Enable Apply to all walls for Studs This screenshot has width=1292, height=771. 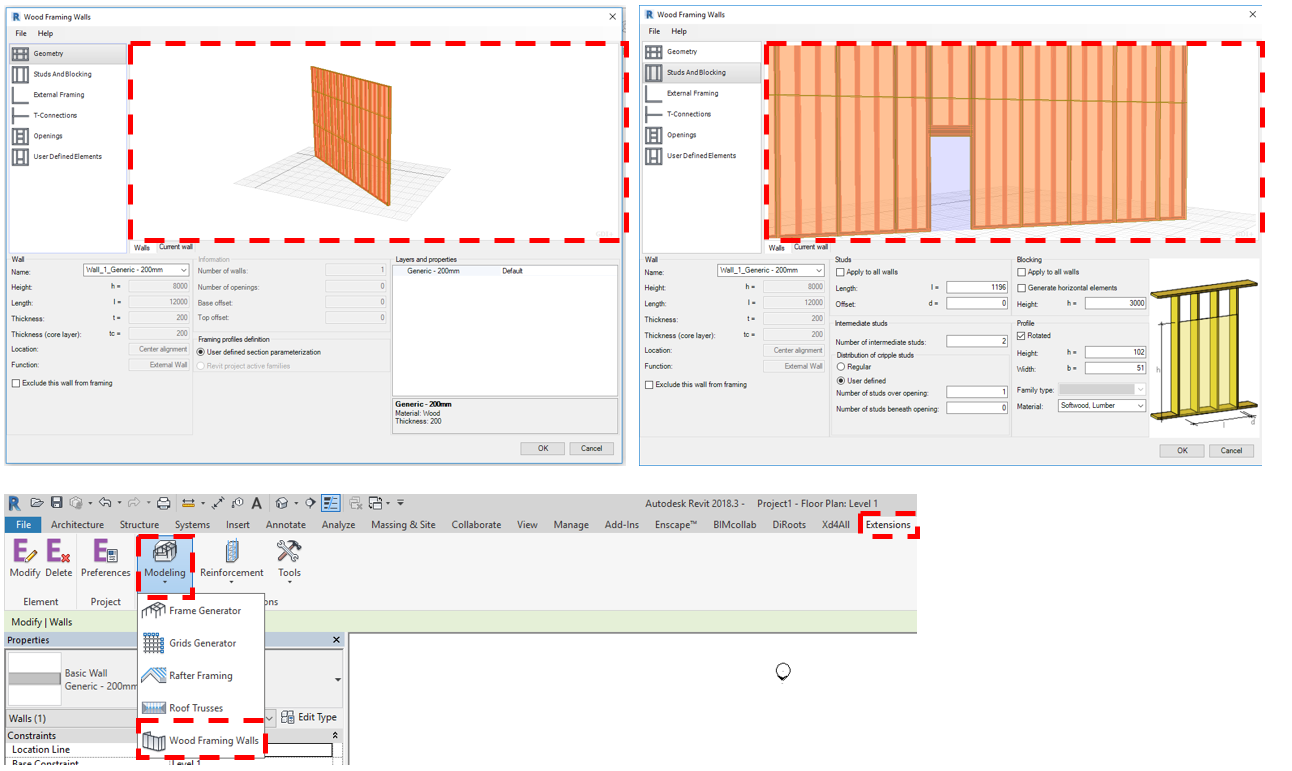coord(841,272)
